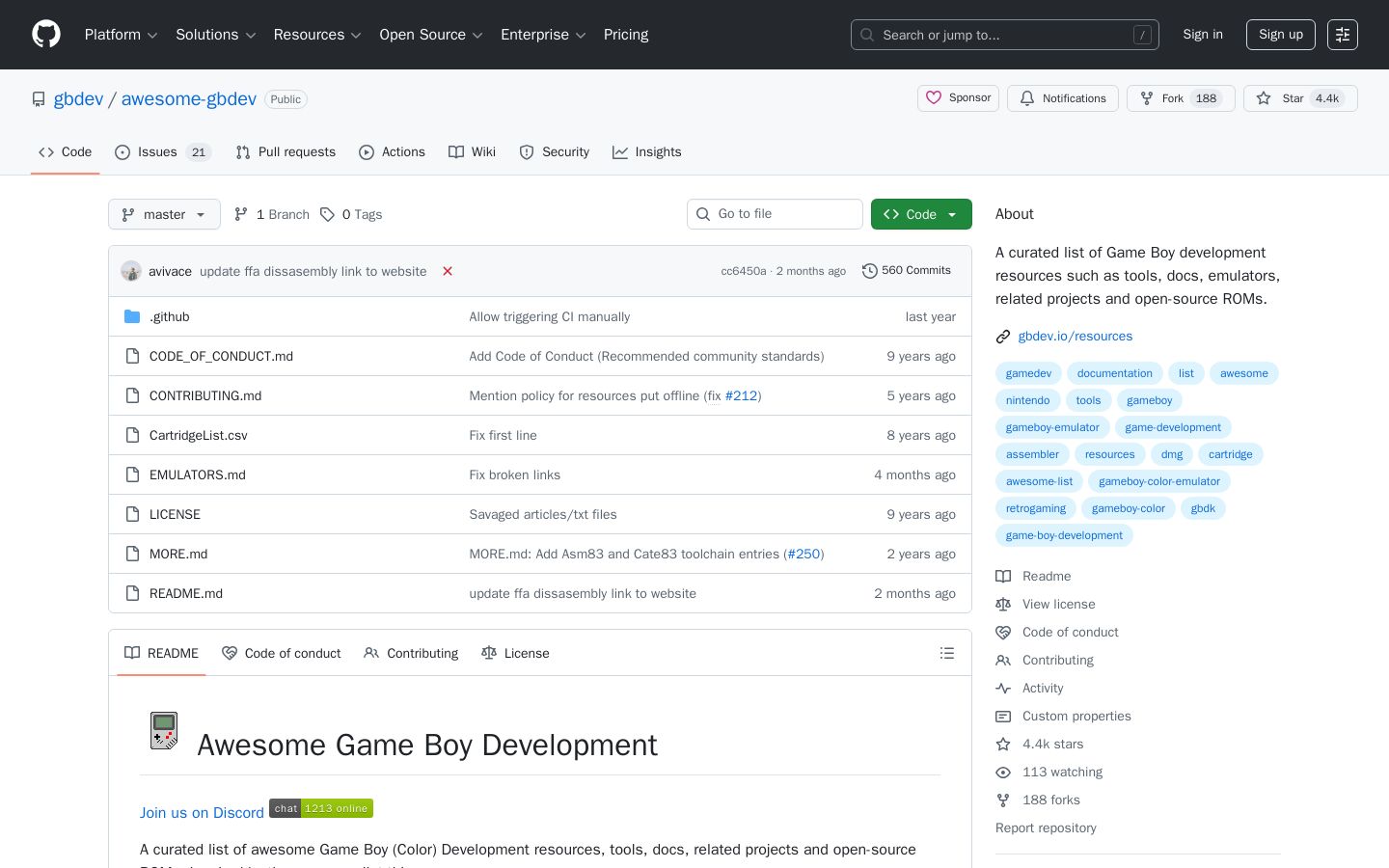Open the master branch selector
The image size is (1389, 868).
(x=164, y=214)
